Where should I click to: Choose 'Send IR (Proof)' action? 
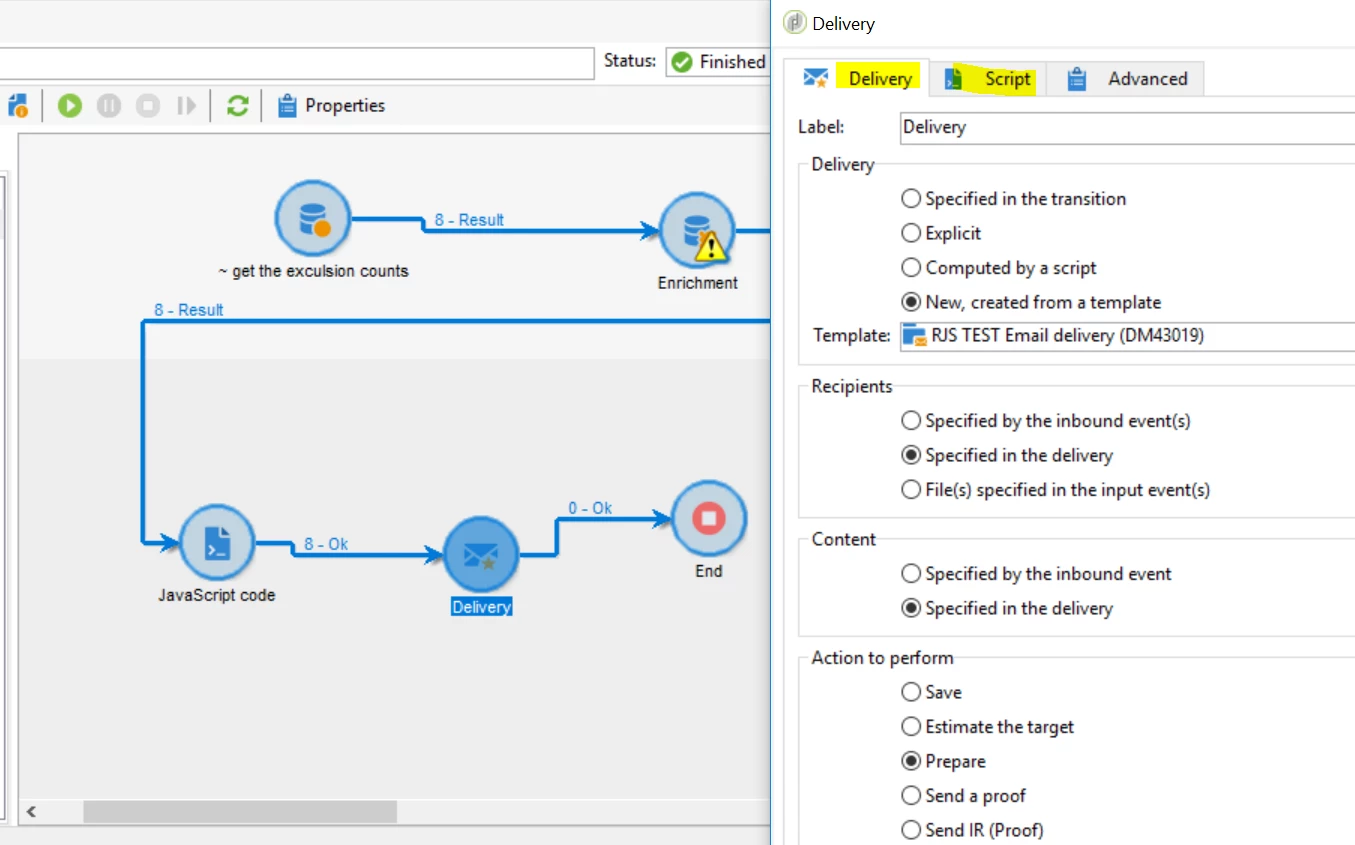(x=972, y=830)
